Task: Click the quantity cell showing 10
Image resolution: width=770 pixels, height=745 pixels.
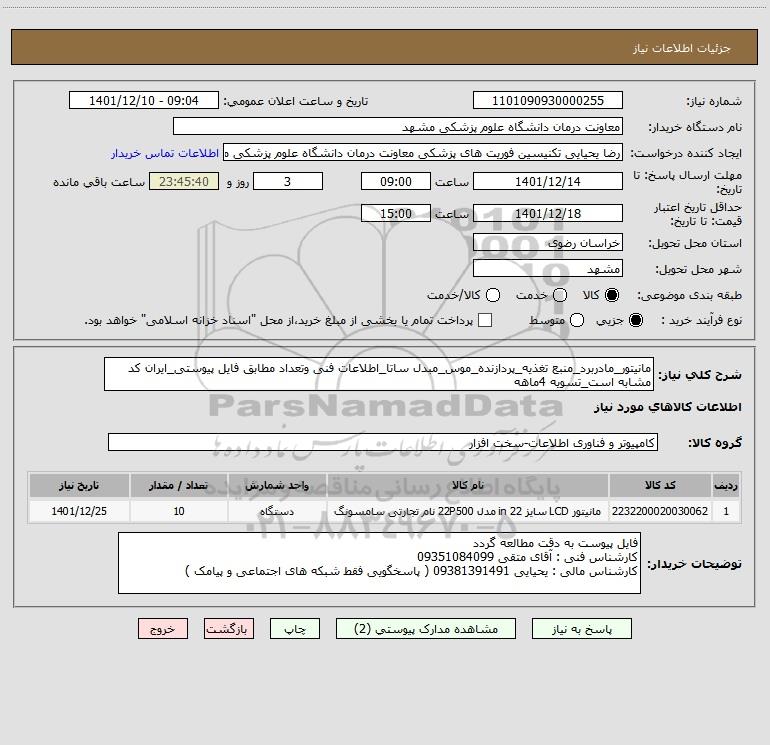Action: point(179,511)
